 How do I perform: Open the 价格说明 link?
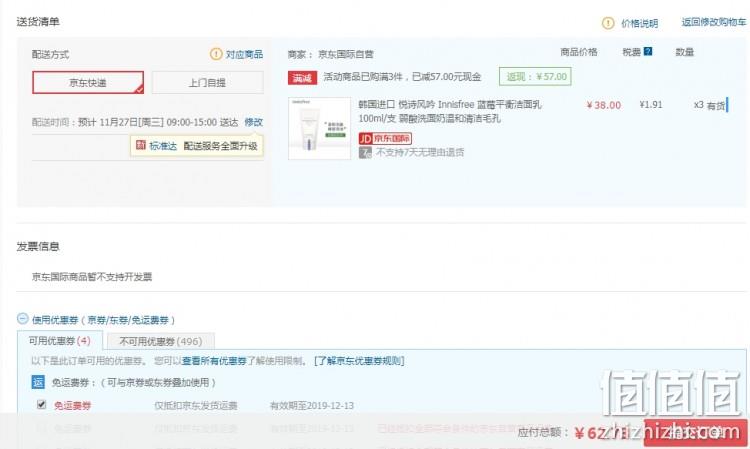(x=640, y=23)
